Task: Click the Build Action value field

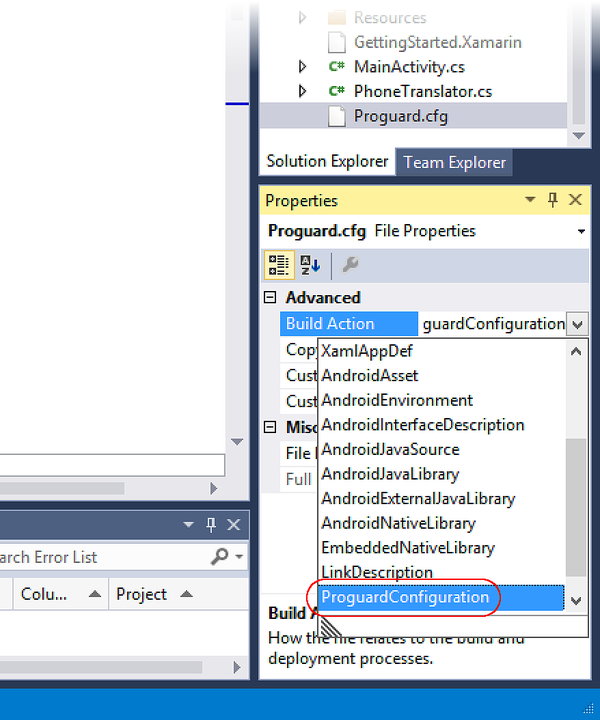Action: (x=493, y=324)
